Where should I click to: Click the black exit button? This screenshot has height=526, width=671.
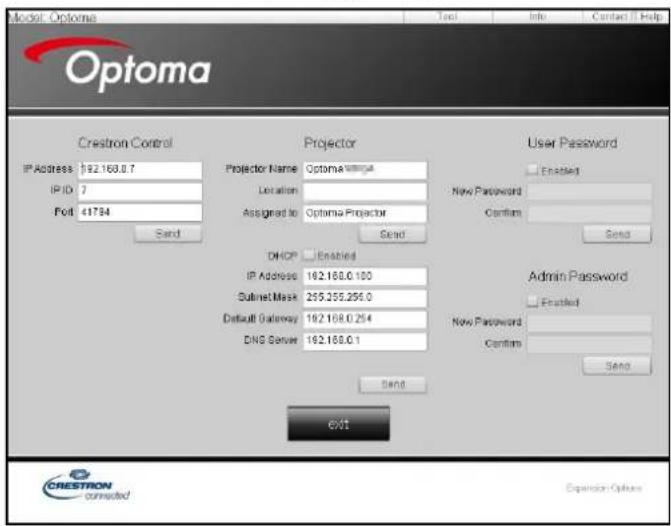pos(338,424)
